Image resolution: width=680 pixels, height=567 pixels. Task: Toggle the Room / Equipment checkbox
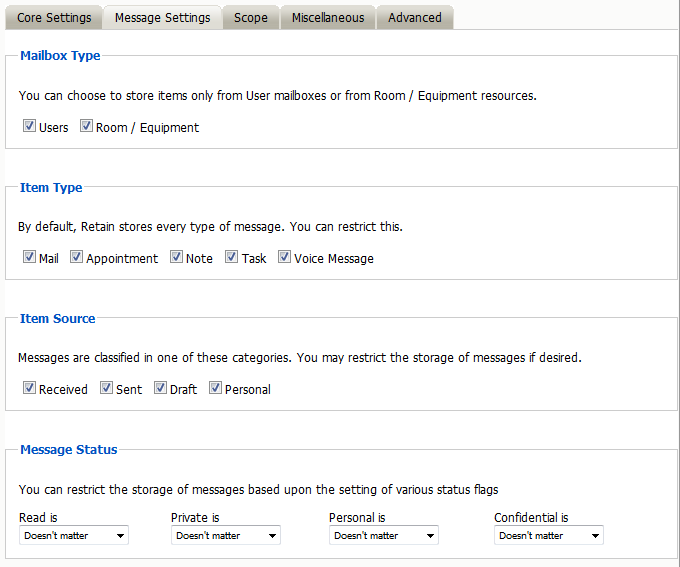pyautogui.click(x=86, y=127)
